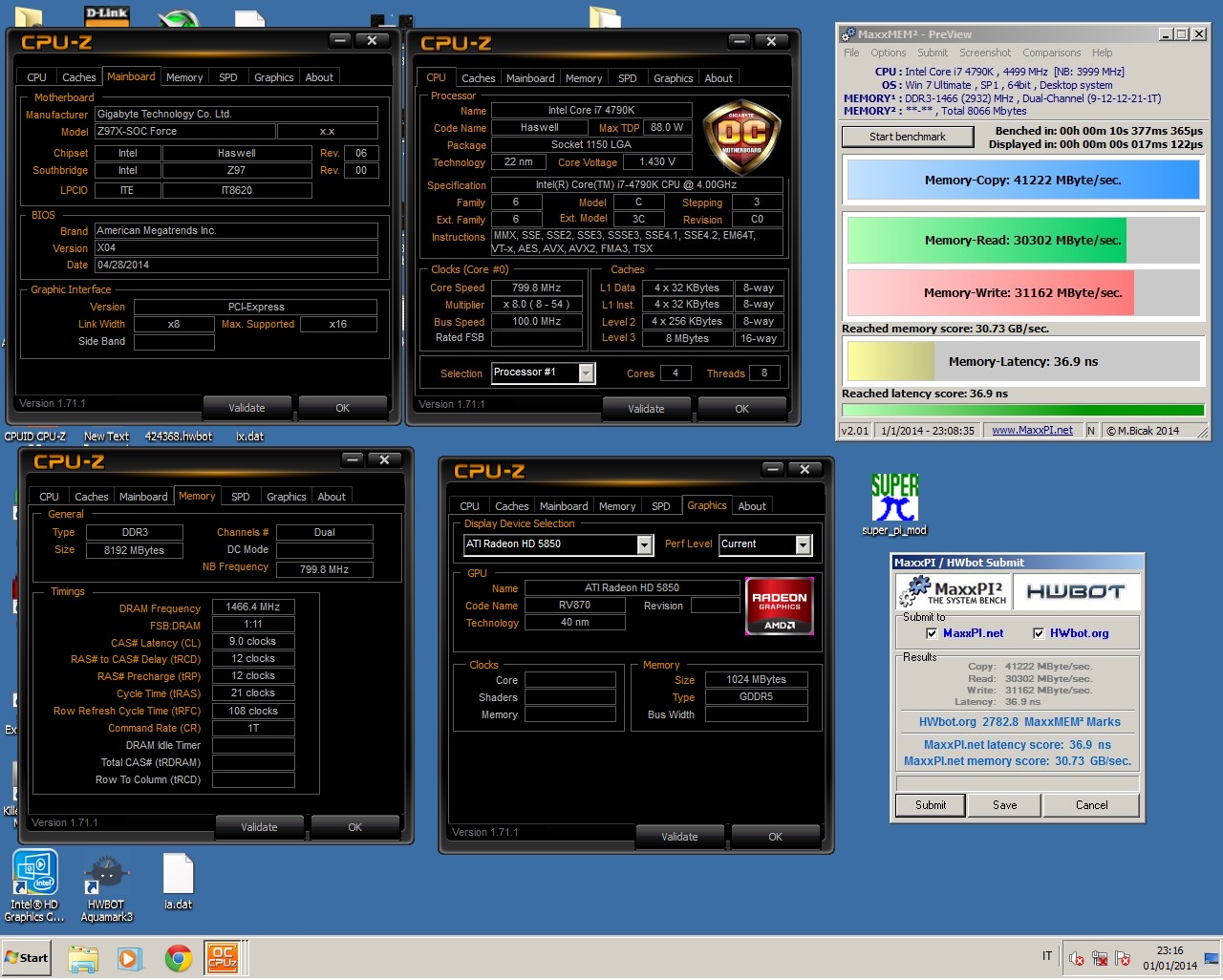Click the CAS# Latency 9.0 clocks field
Image resolution: width=1223 pixels, height=980 pixels.
click(253, 642)
